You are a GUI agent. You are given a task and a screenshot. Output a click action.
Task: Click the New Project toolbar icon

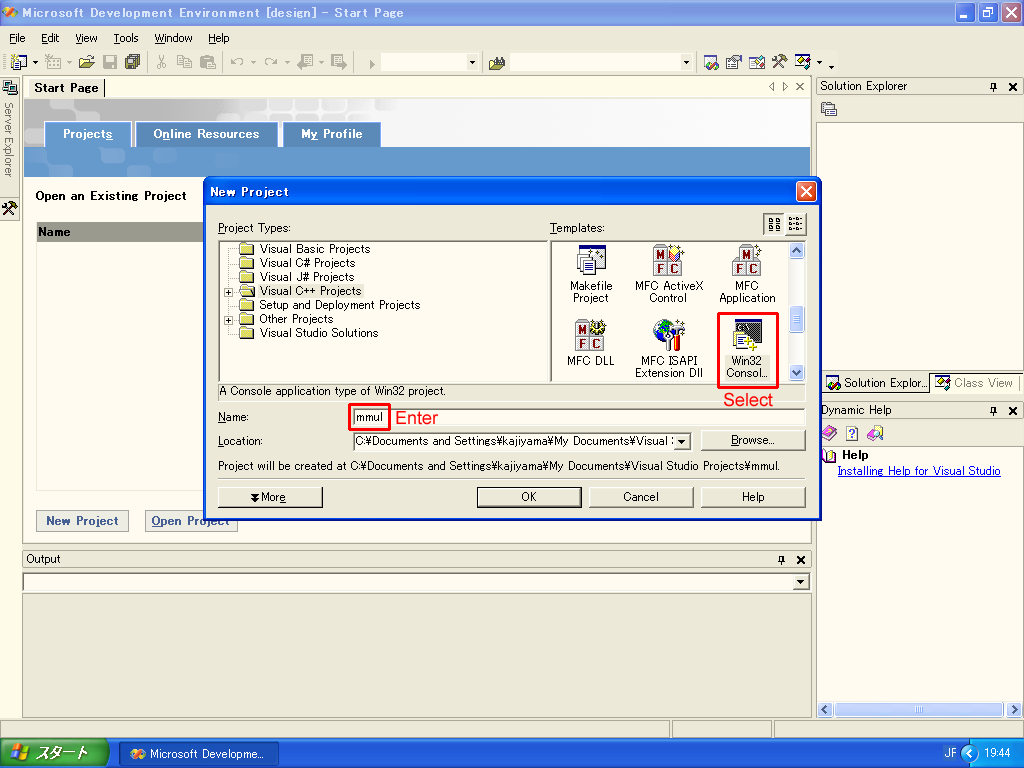point(18,62)
